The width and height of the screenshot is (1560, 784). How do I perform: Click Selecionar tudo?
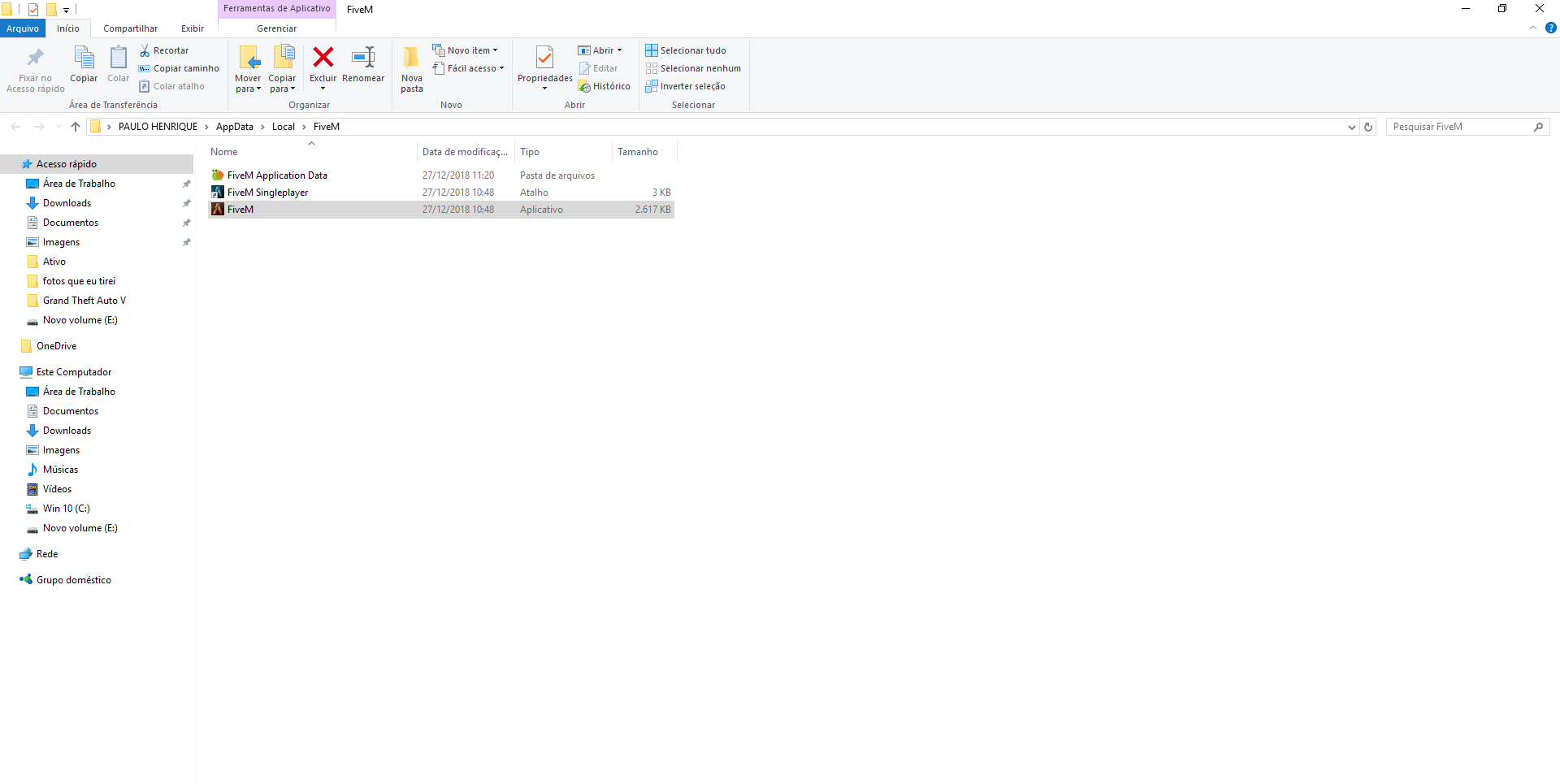click(686, 50)
